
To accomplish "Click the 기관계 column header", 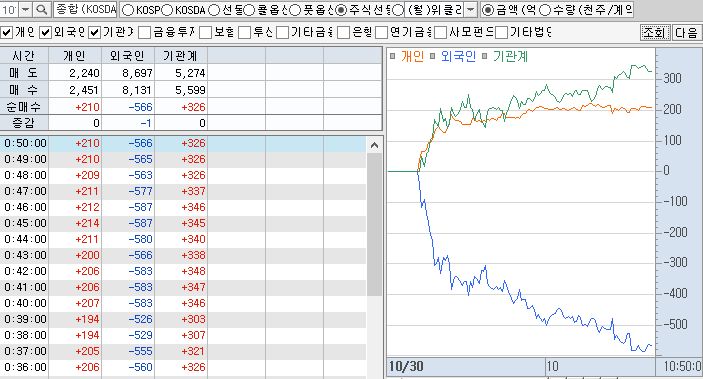I will click(x=180, y=56).
